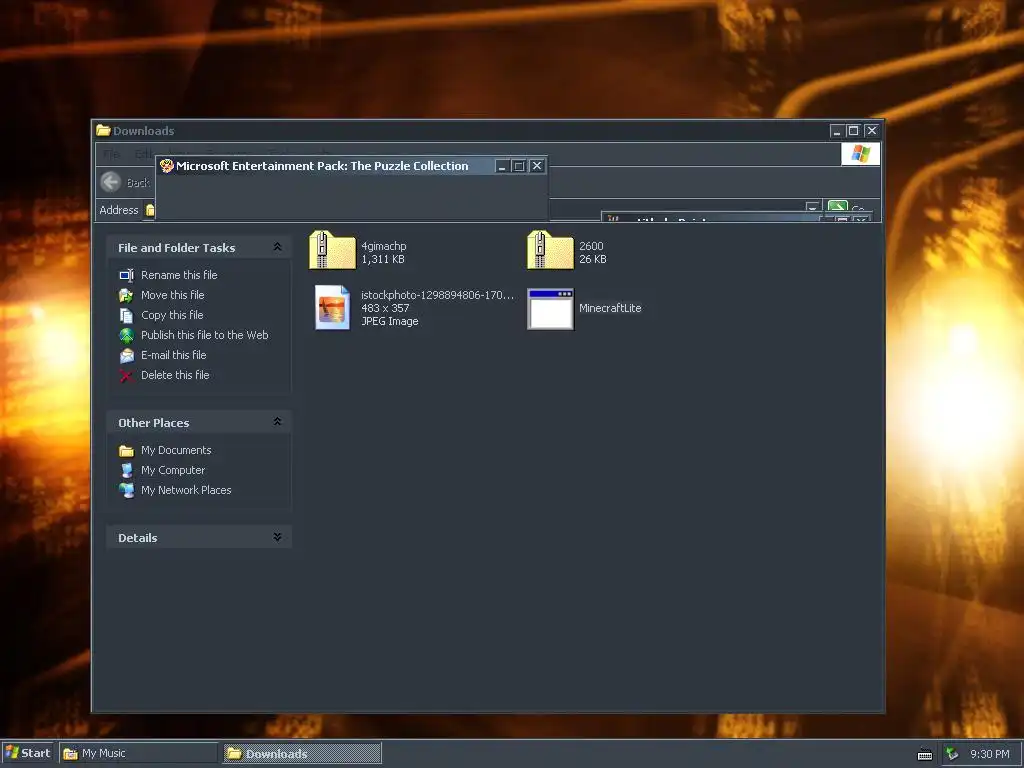Click the Publish this file globe icon
The width and height of the screenshot is (1024, 768).
(127, 336)
